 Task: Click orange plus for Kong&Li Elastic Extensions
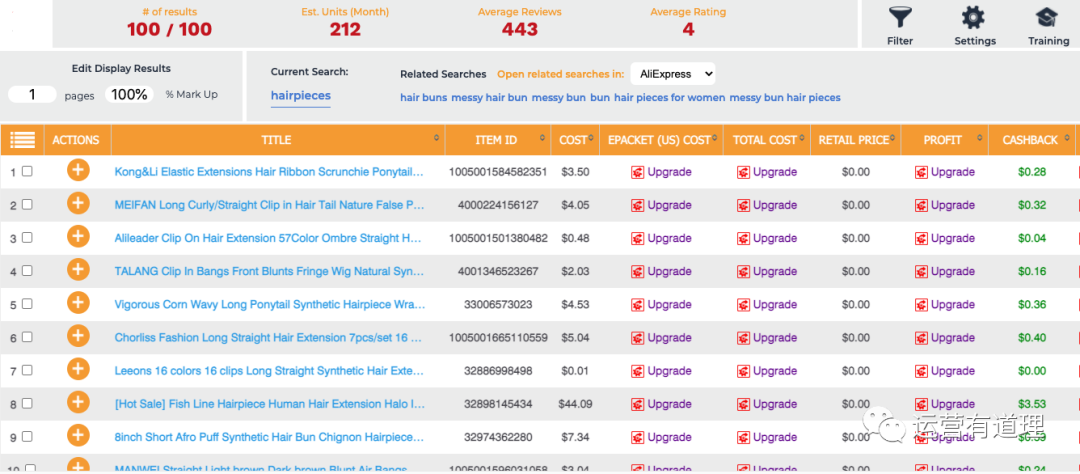pyautogui.click(x=78, y=171)
